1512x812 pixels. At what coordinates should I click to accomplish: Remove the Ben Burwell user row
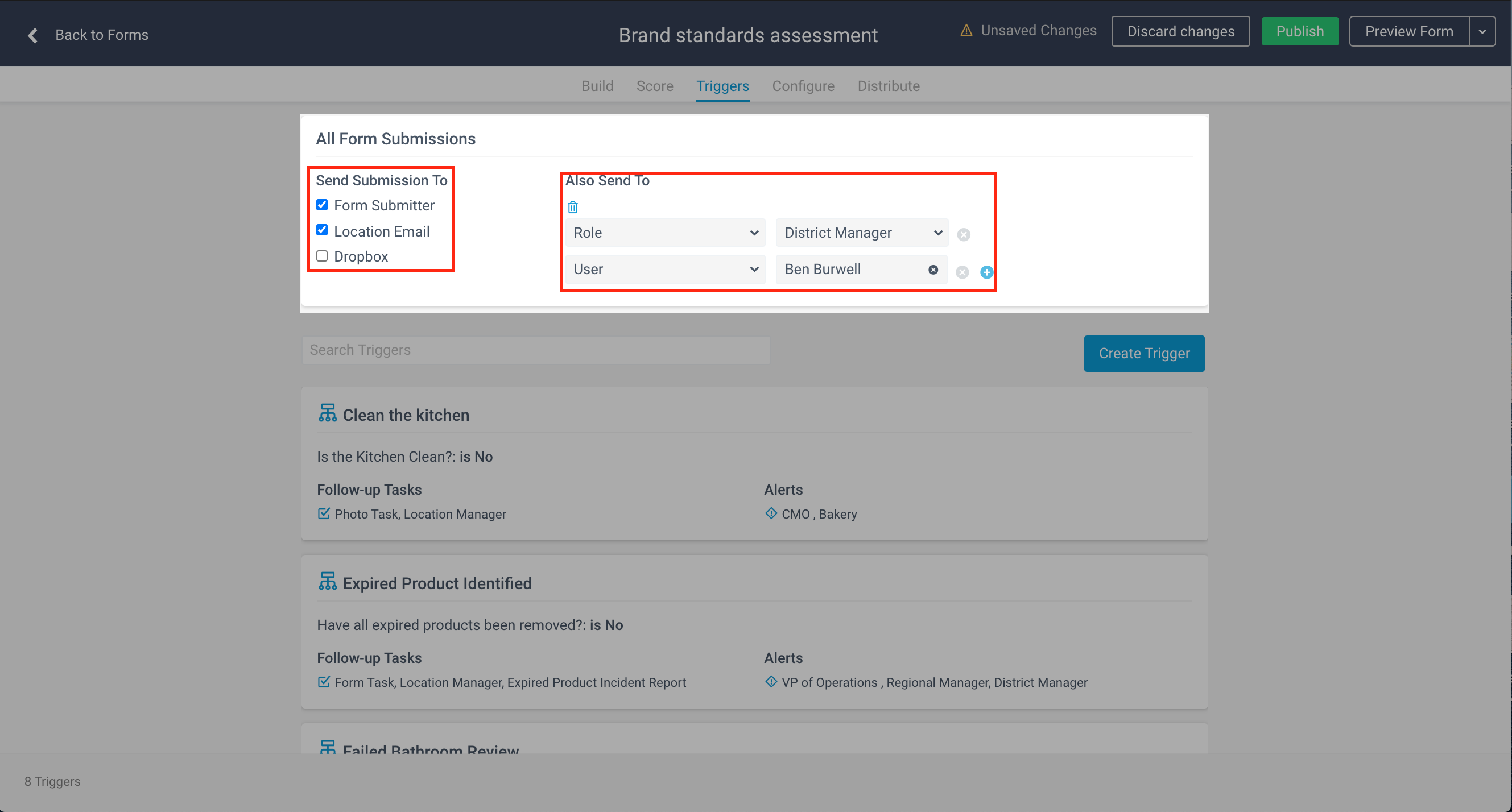962,272
